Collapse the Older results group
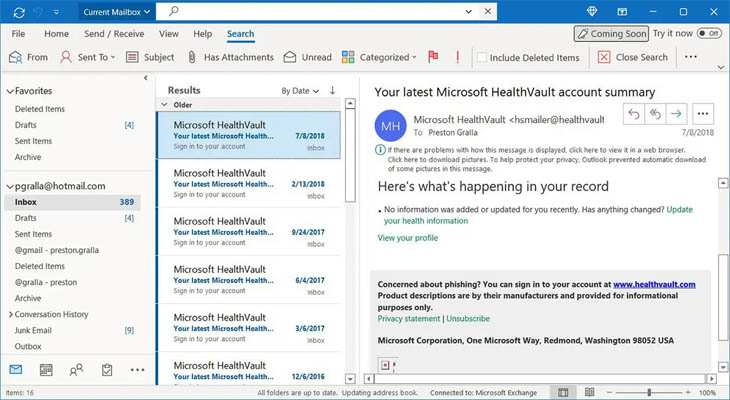The width and height of the screenshot is (730, 400). pos(164,105)
